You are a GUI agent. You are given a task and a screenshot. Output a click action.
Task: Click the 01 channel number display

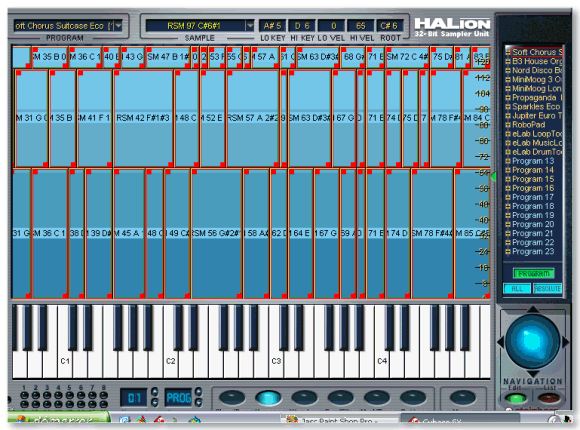(134, 398)
